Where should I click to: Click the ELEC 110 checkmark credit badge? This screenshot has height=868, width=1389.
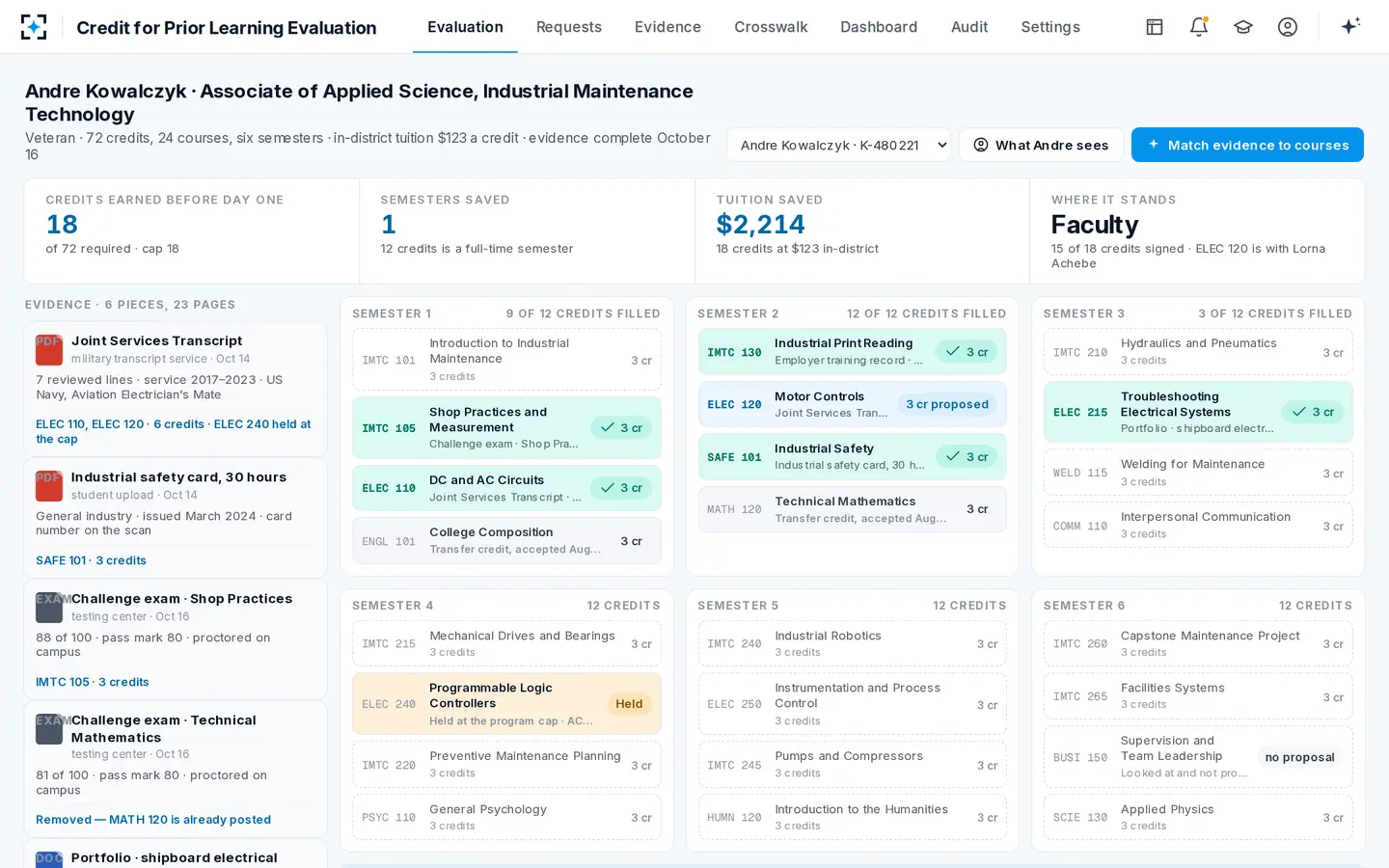[621, 488]
